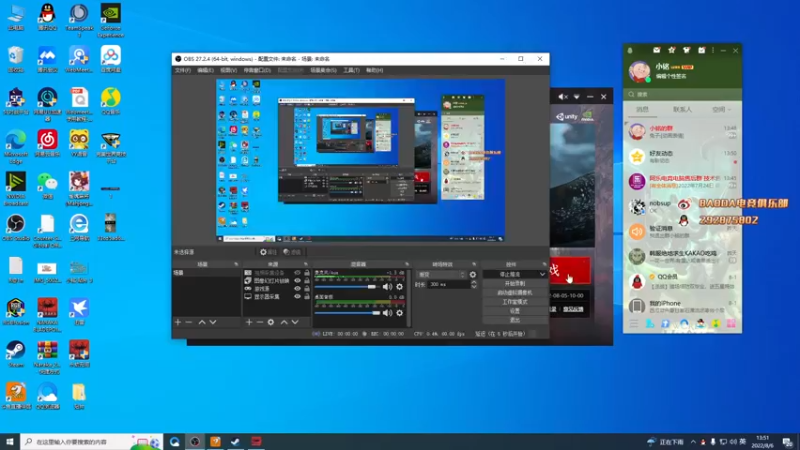The image size is (800, 450).
Task: Lock the 显示器采集 source
Action: pyautogui.click(x=307, y=296)
